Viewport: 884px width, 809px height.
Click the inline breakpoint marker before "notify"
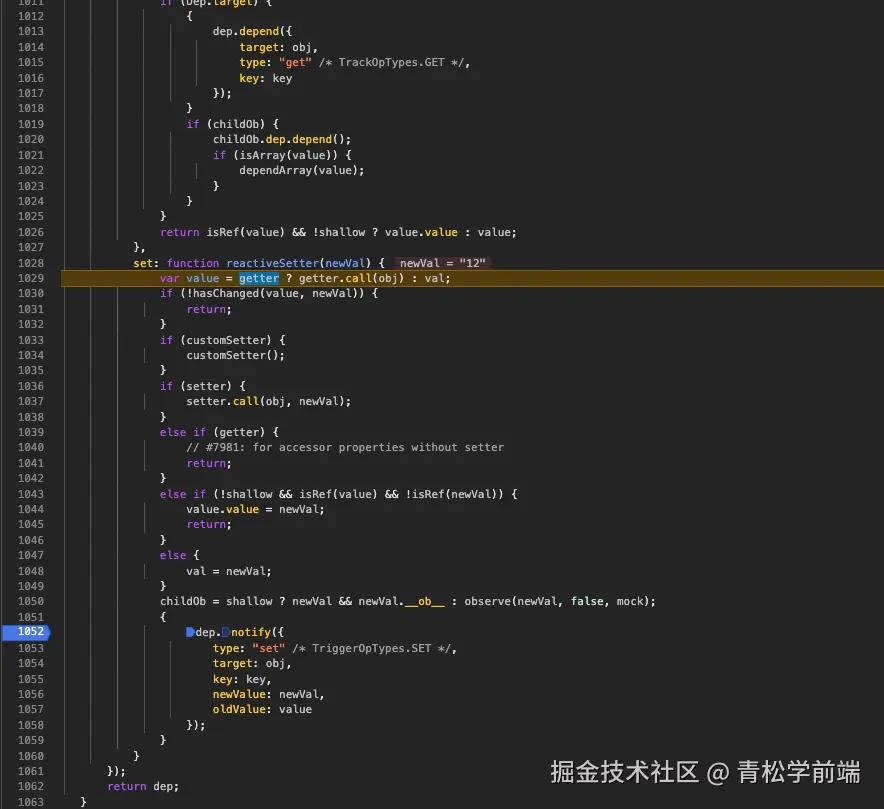tap(227, 632)
